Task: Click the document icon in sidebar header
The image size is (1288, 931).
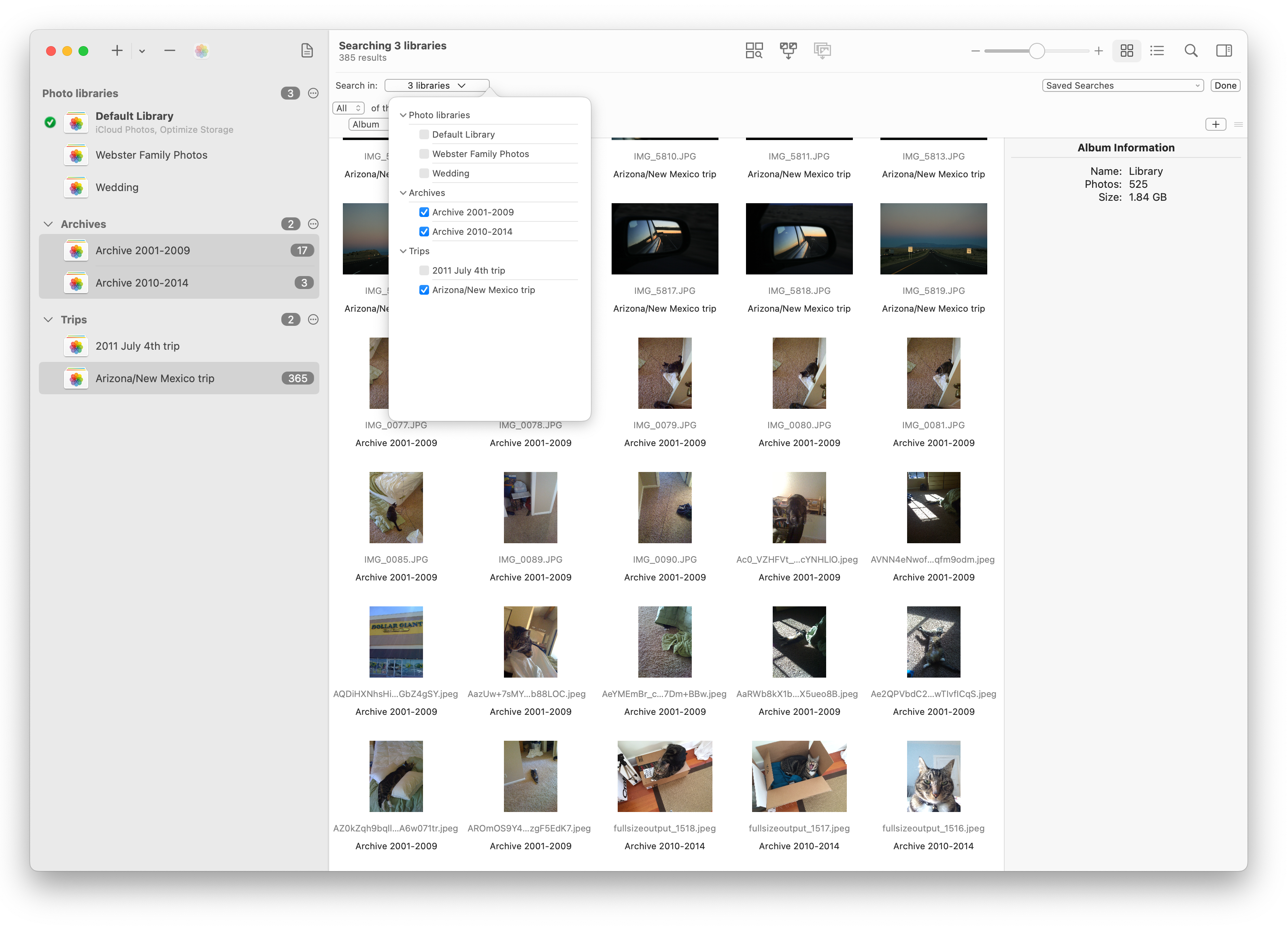Action: (307, 51)
